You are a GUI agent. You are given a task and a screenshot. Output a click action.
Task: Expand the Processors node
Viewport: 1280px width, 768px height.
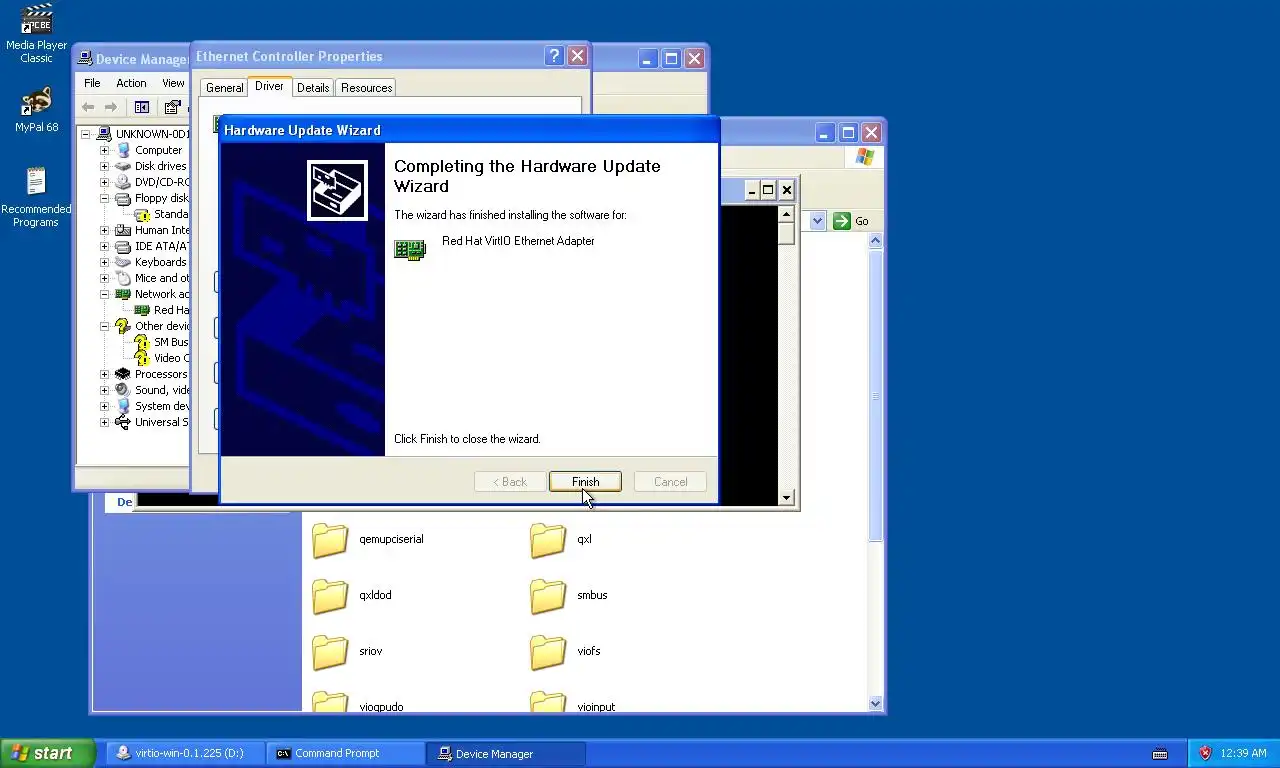pyautogui.click(x=104, y=374)
